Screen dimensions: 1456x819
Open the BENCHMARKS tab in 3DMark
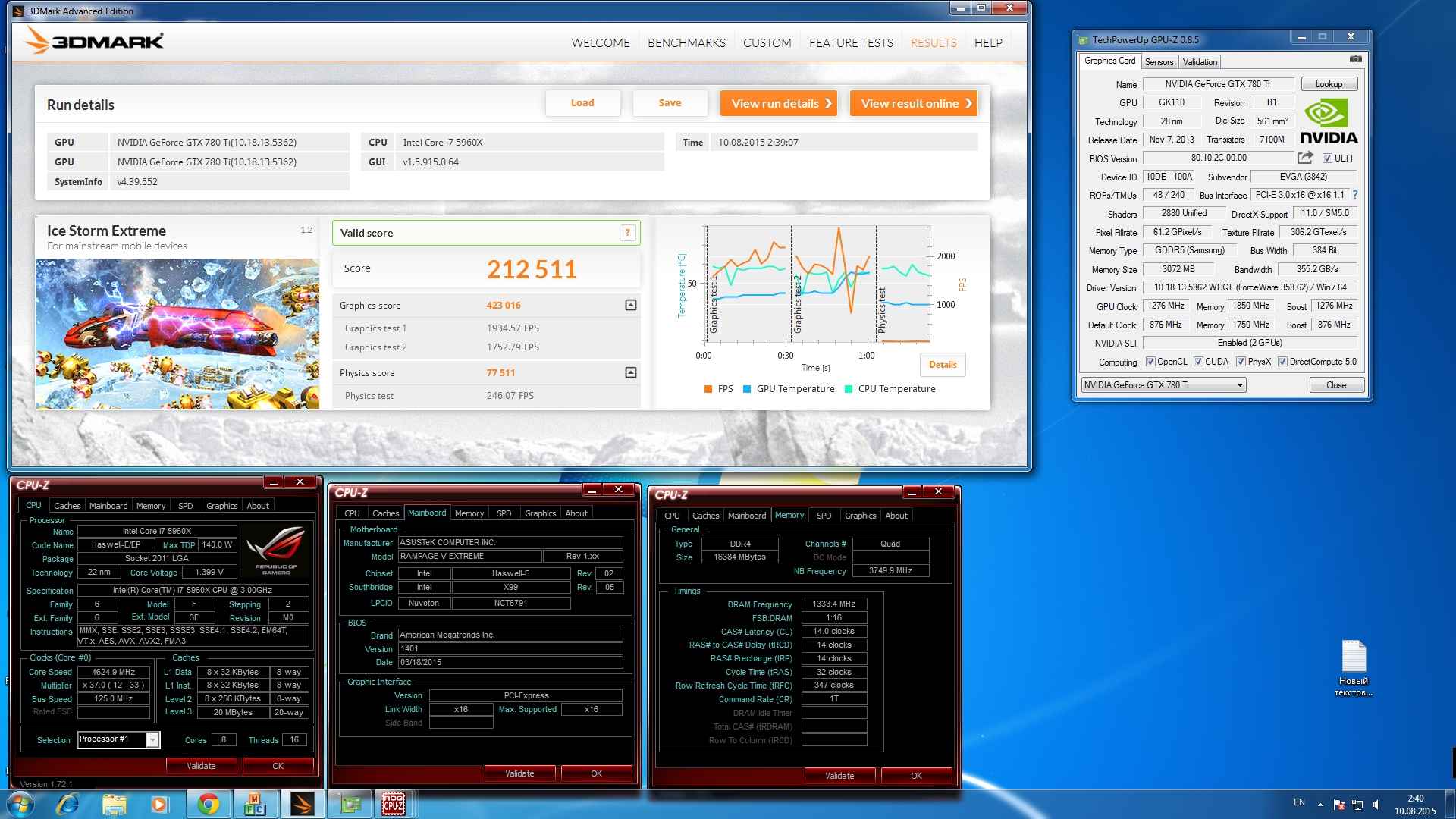[x=686, y=43]
